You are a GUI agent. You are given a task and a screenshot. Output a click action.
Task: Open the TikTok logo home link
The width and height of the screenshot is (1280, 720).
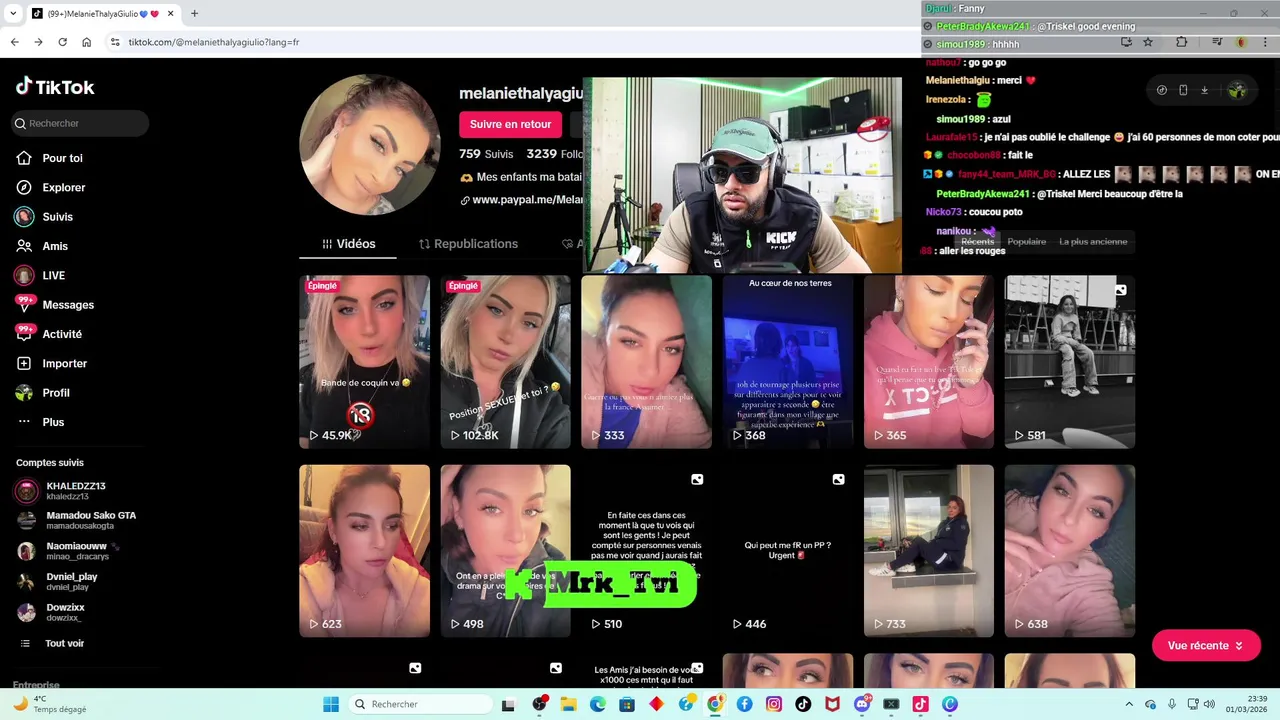(x=55, y=87)
